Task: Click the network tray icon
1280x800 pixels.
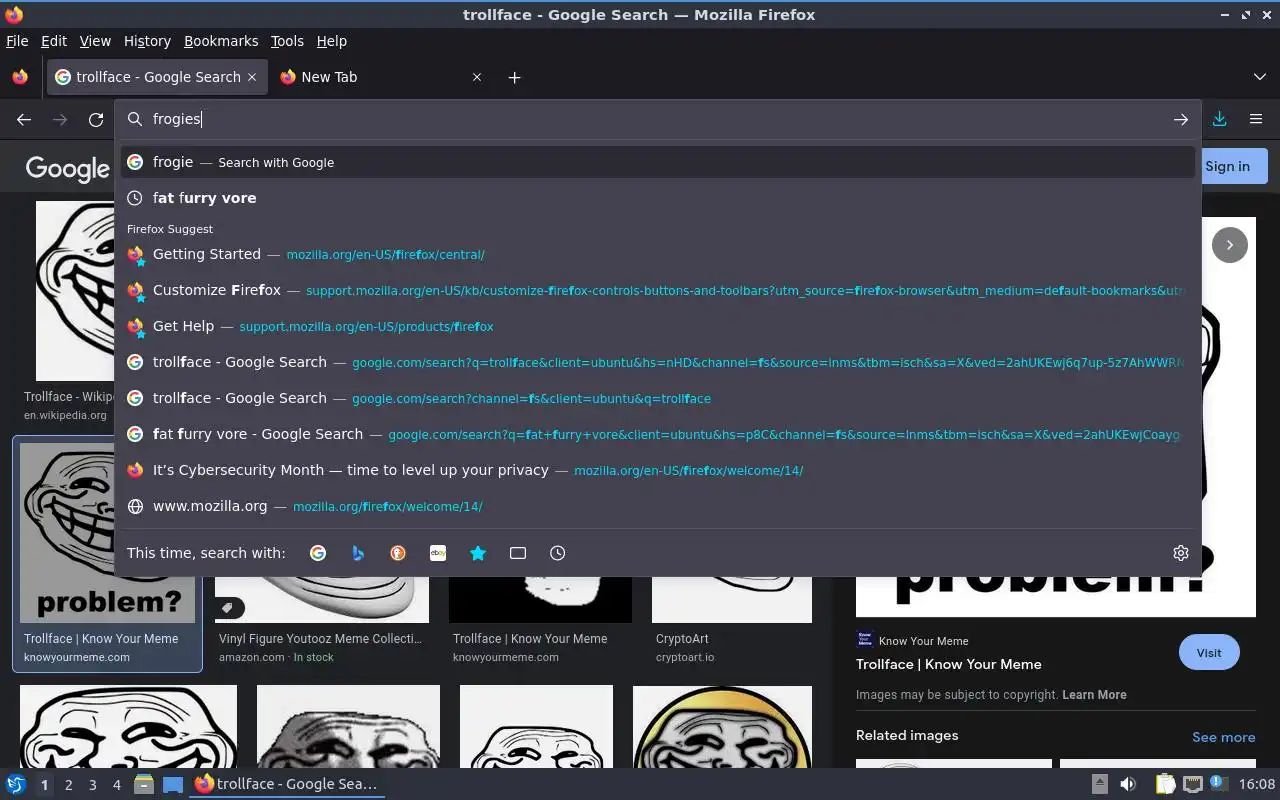Action: (1192, 784)
